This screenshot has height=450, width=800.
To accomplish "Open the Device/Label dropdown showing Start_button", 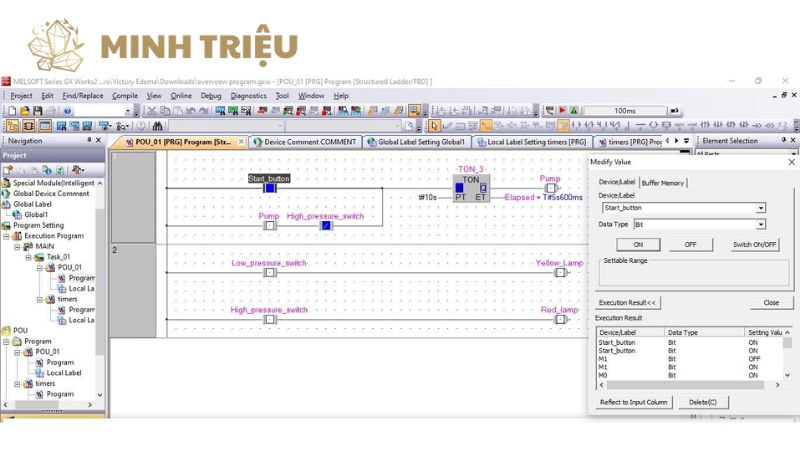I will (x=761, y=208).
